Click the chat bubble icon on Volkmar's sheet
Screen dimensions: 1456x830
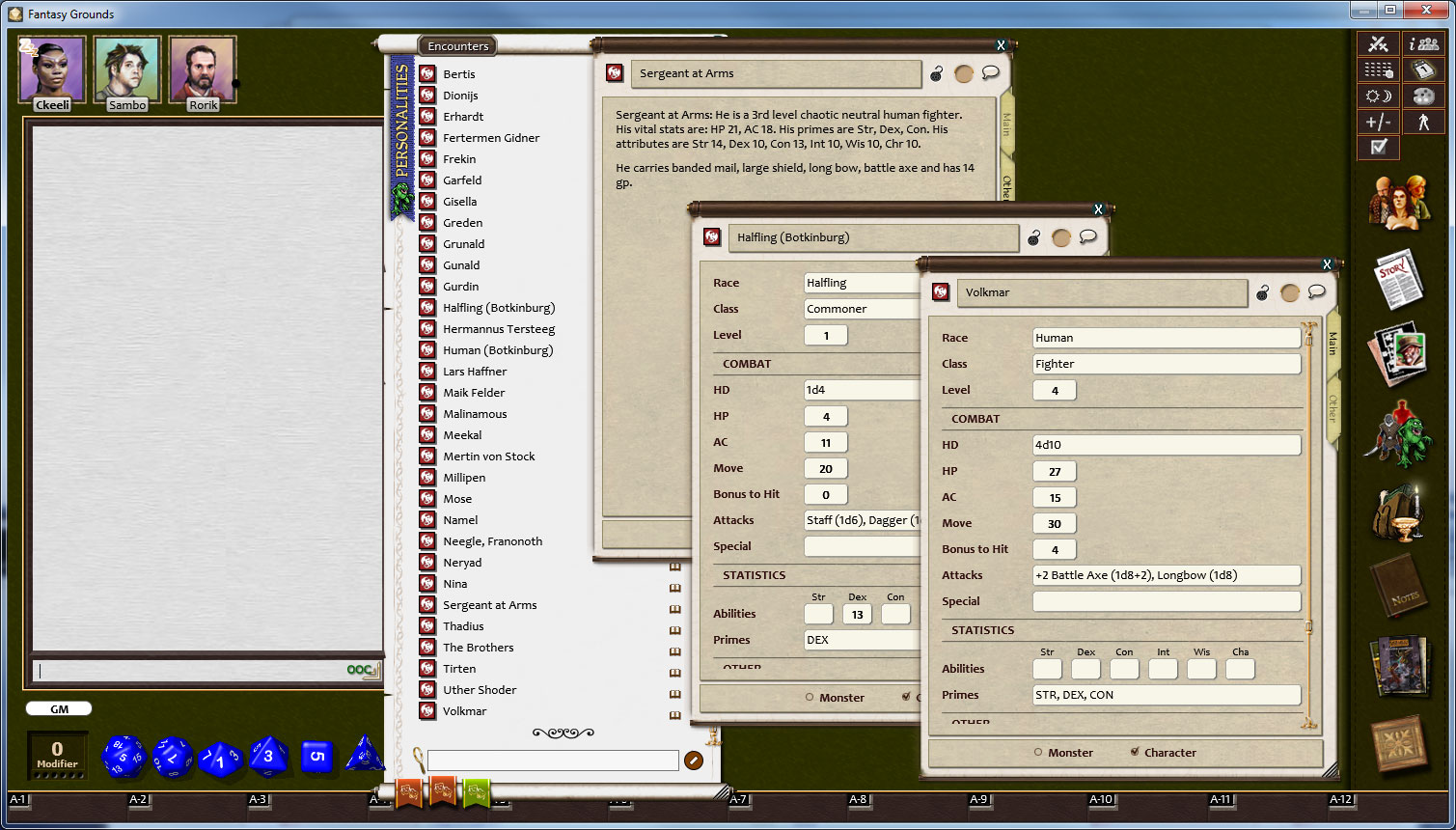point(1318,291)
